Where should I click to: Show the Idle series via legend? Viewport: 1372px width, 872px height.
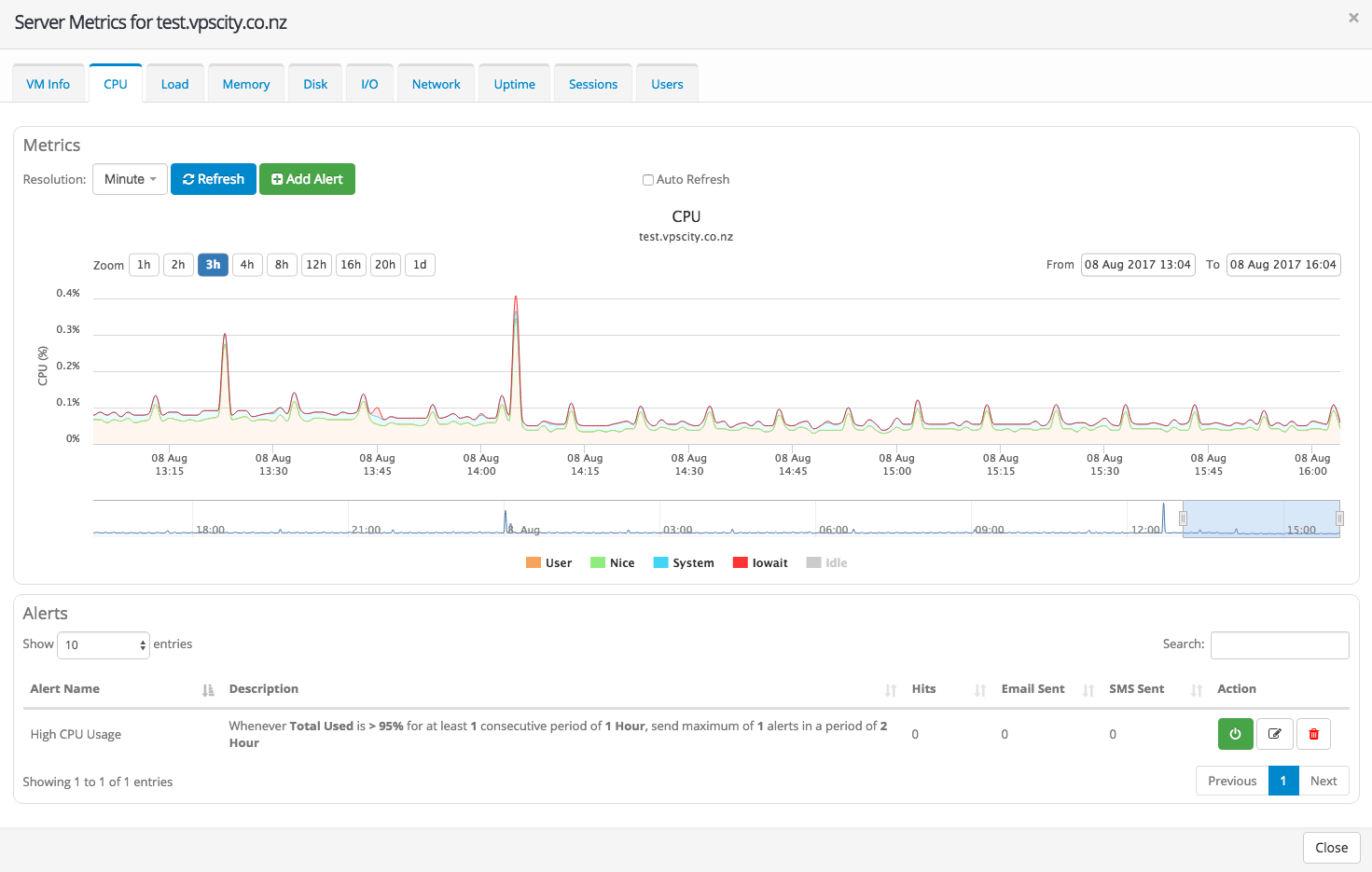[826, 563]
